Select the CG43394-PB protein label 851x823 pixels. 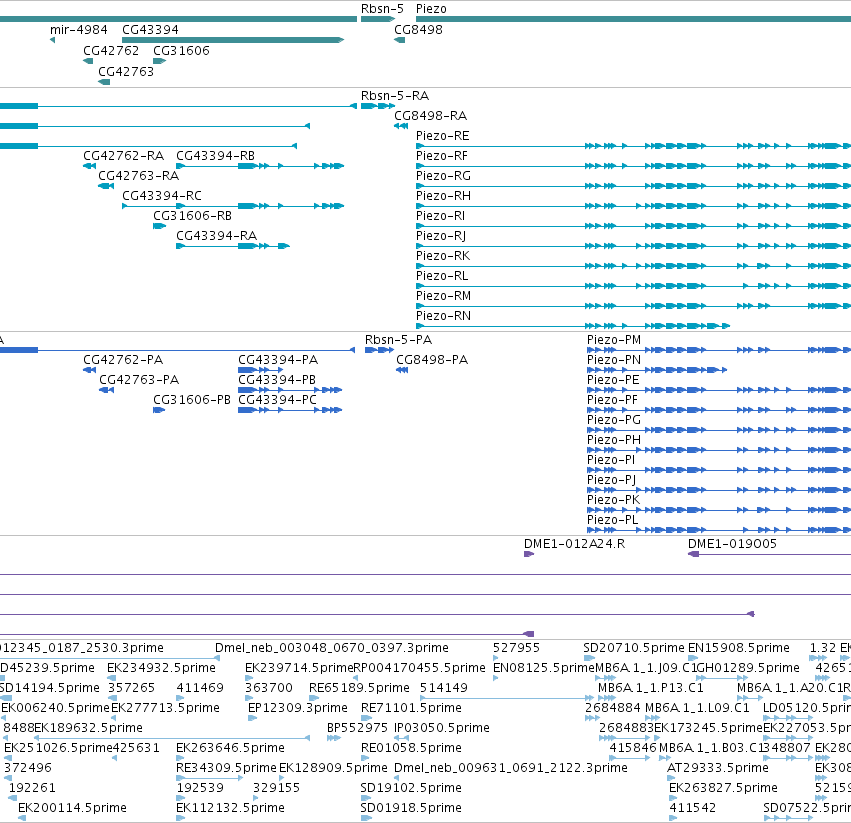[277, 379]
